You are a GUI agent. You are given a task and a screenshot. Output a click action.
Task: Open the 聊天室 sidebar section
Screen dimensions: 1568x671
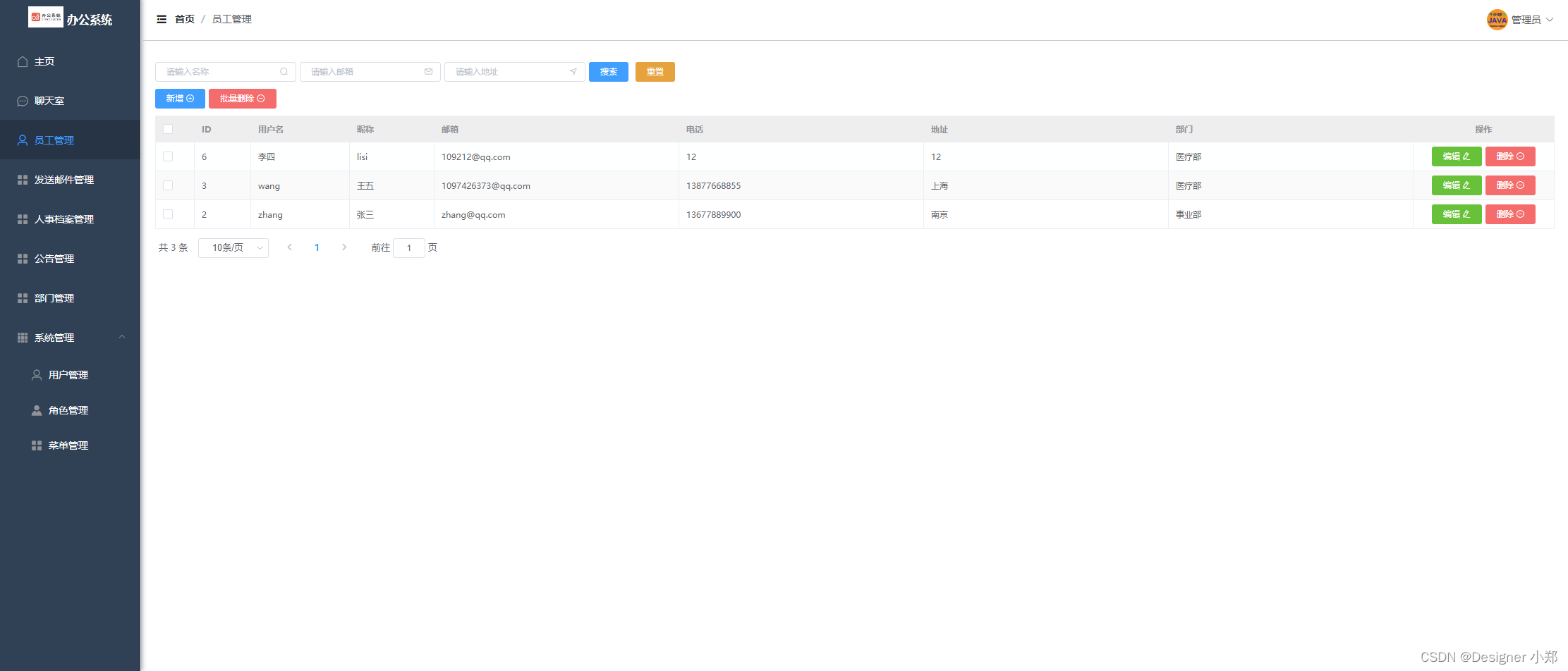49,100
